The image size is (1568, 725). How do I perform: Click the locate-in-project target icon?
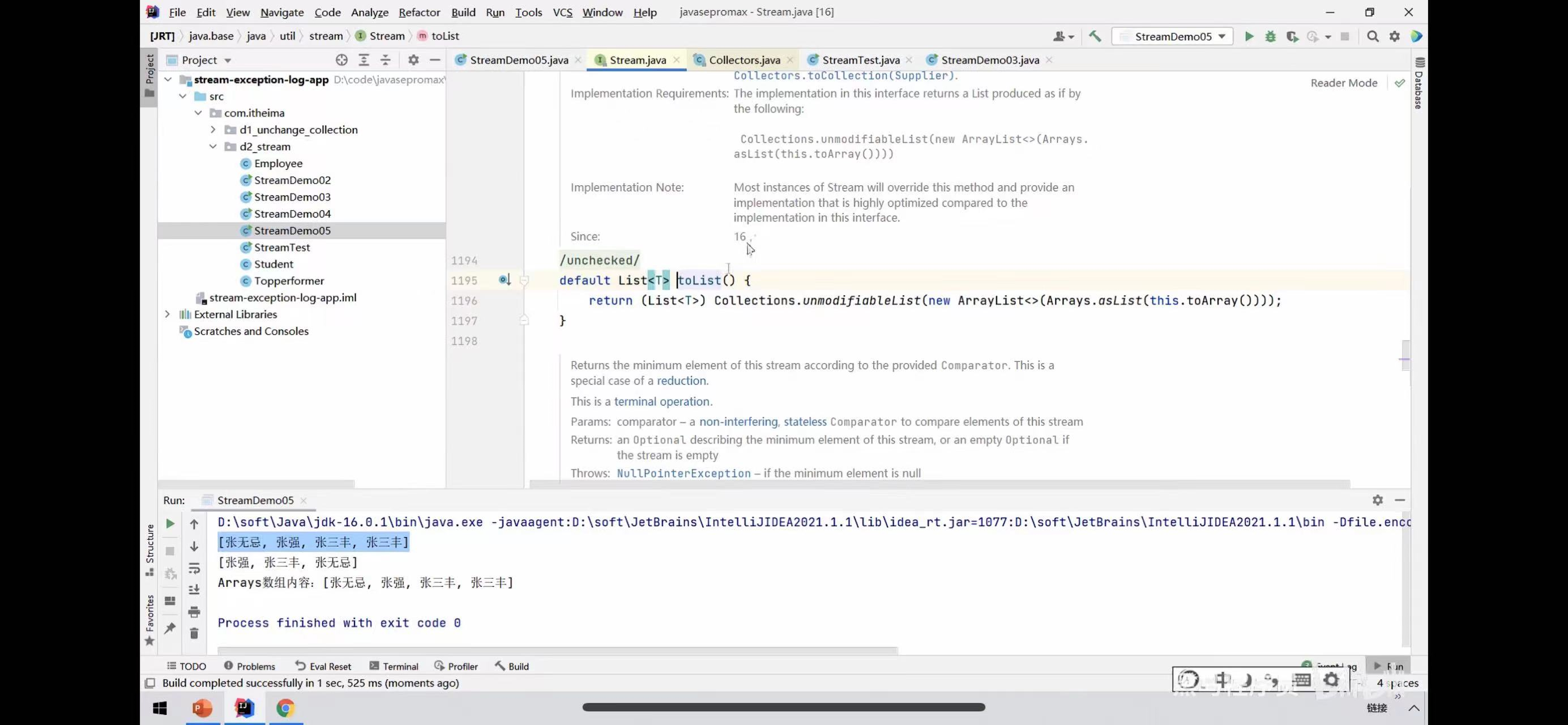point(341,59)
